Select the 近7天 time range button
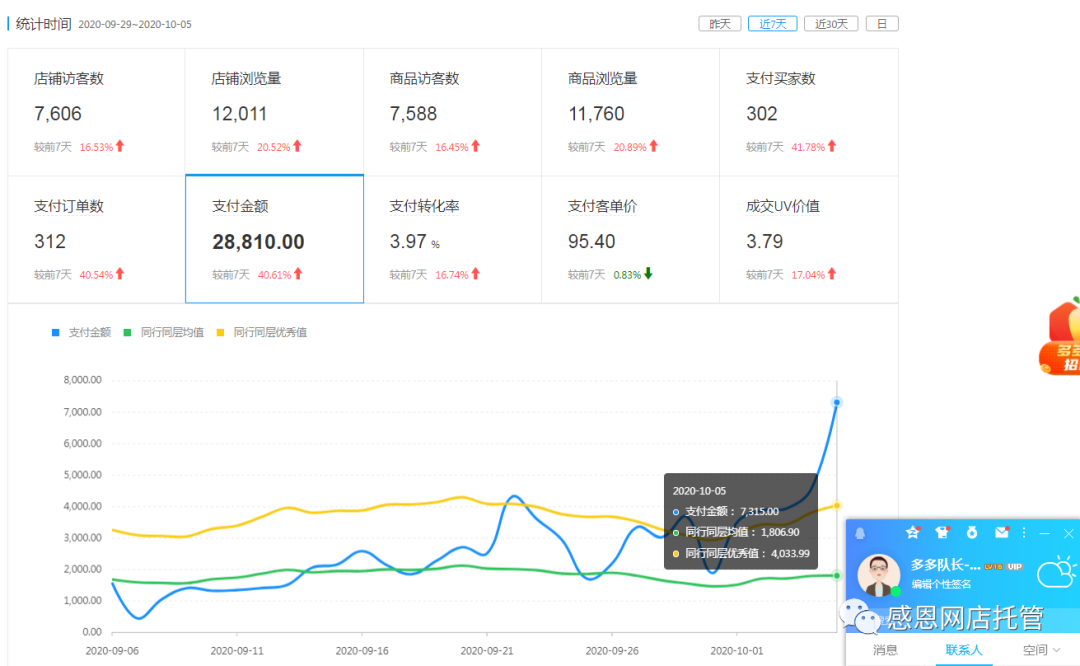This screenshot has height=666, width=1080. 772,24
